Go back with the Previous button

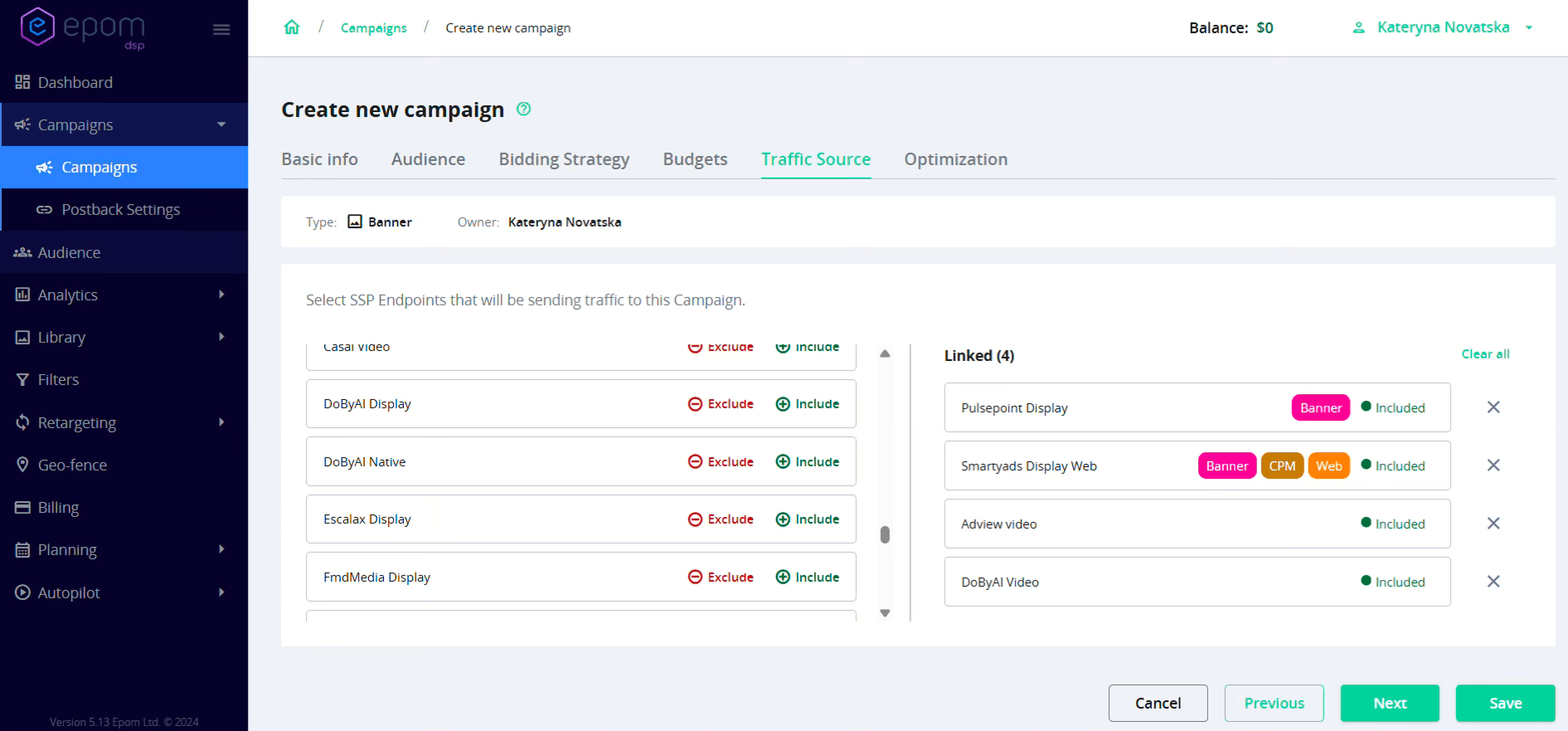[x=1274, y=703]
